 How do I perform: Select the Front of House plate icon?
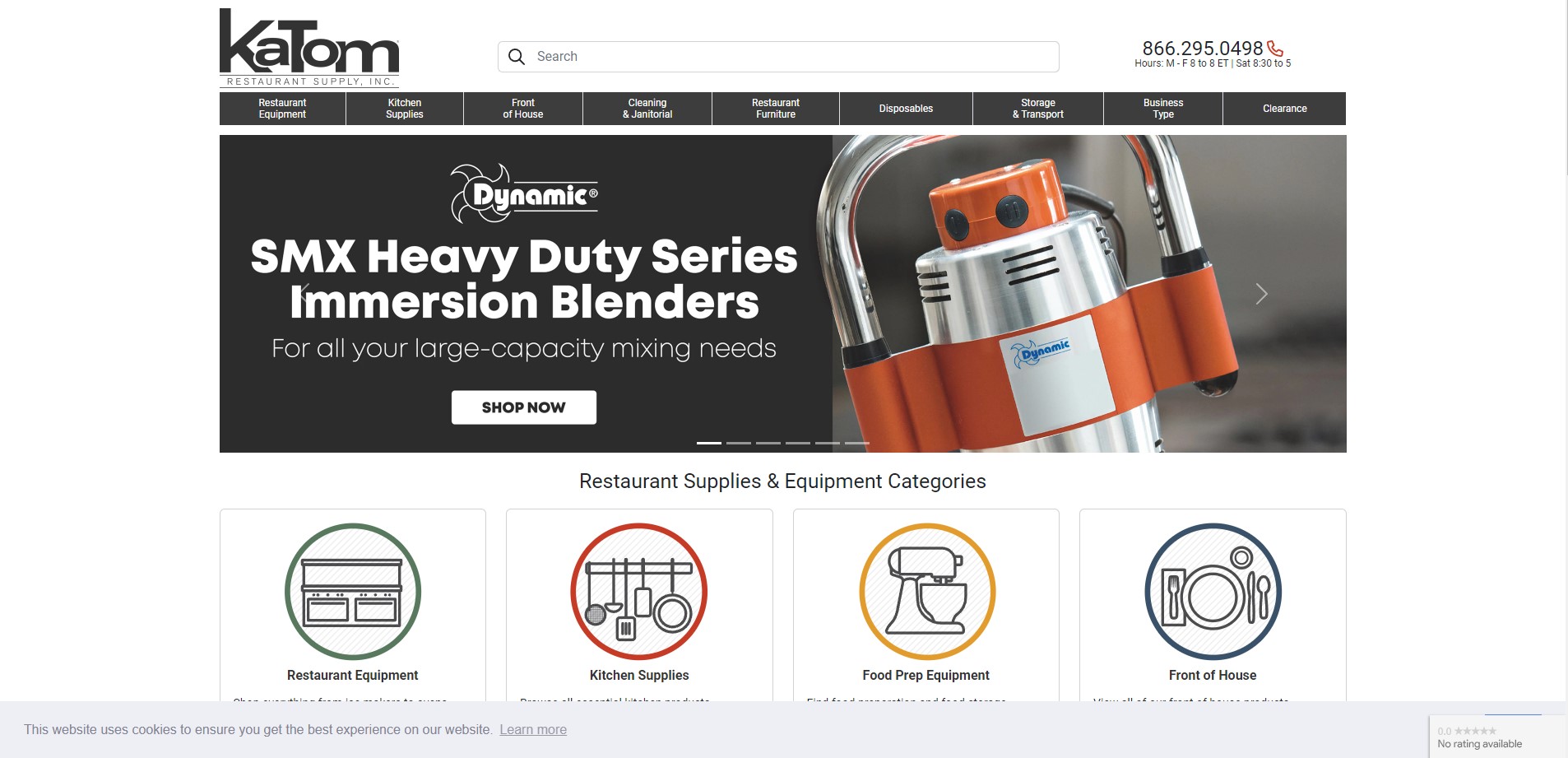[1213, 591]
